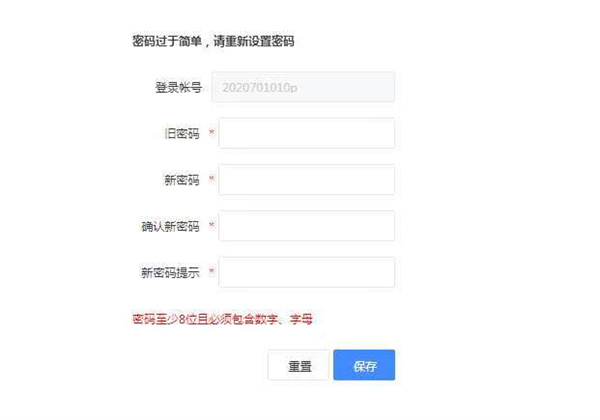The width and height of the screenshot is (600, 420).
Task: Click the 确认新密码 label text
Action: click(171, 226)
